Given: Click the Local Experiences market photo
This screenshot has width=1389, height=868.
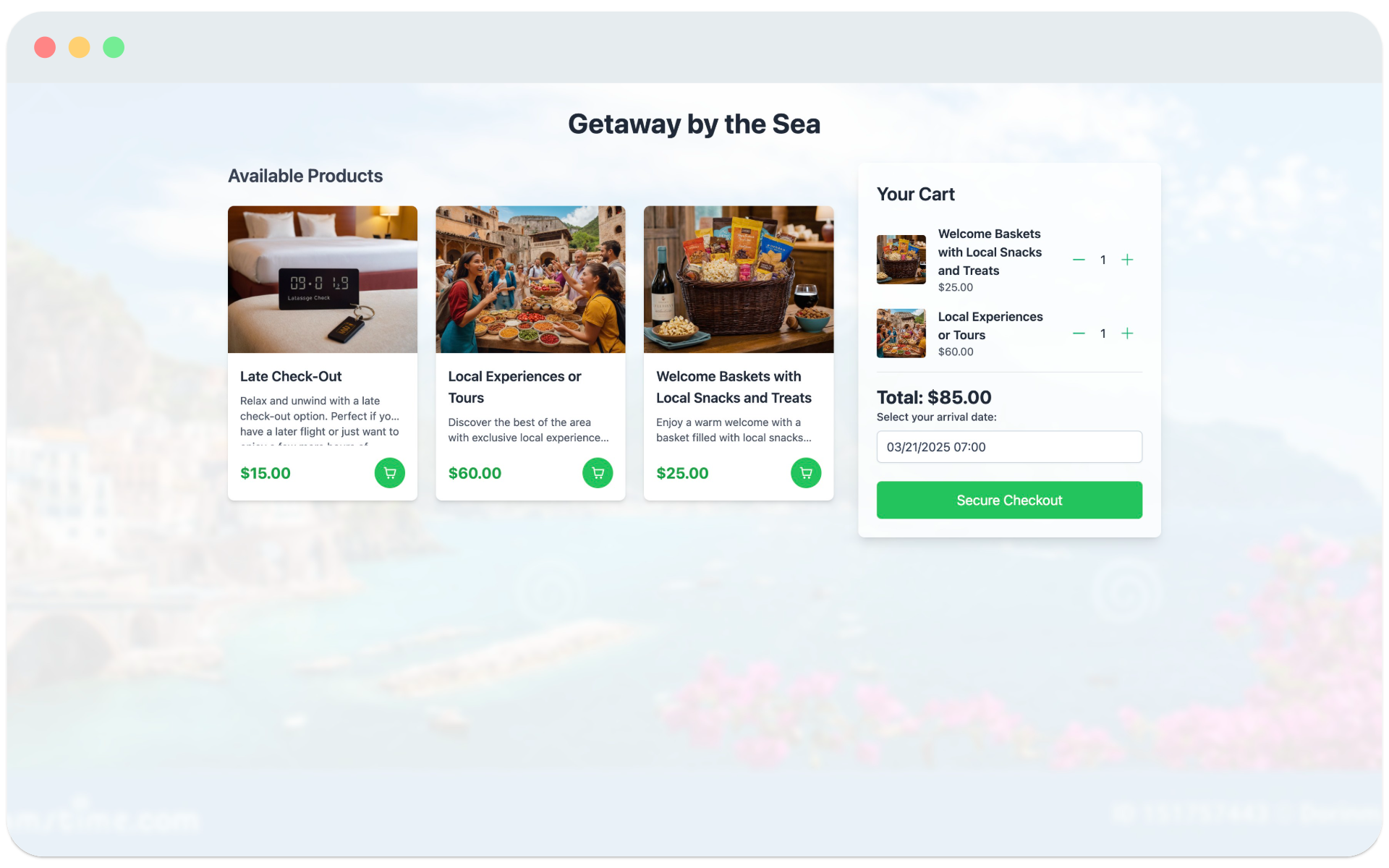Looking at the screenshot, I should click(530, 279).
